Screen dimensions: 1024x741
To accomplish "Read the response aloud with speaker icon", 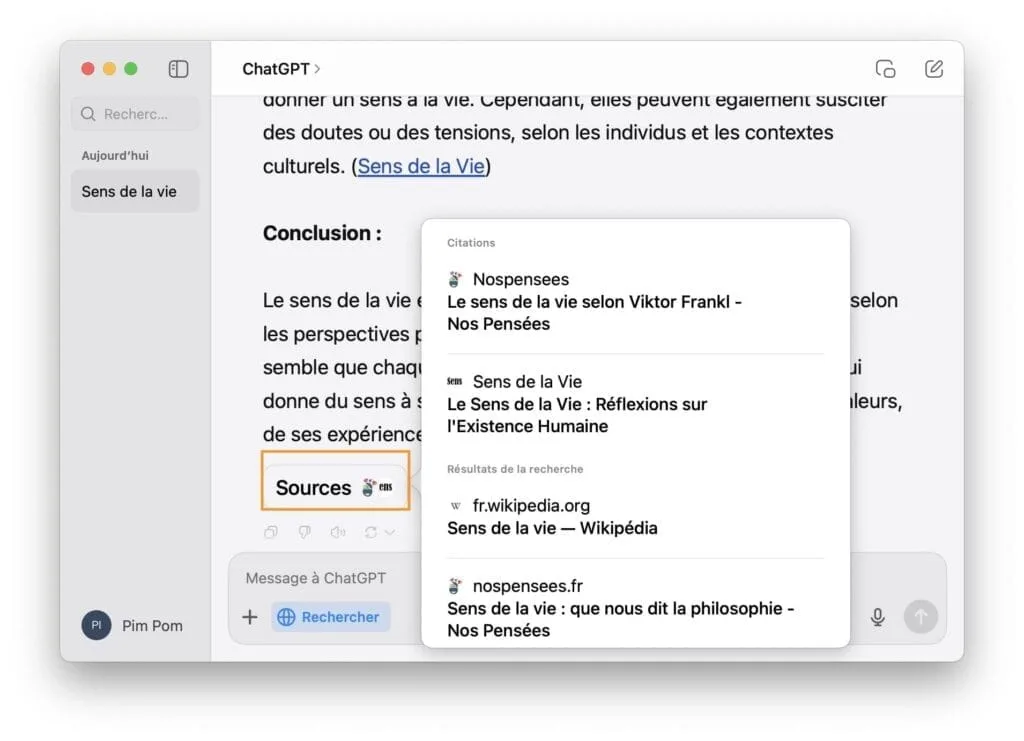I will (x=338, y=532).
